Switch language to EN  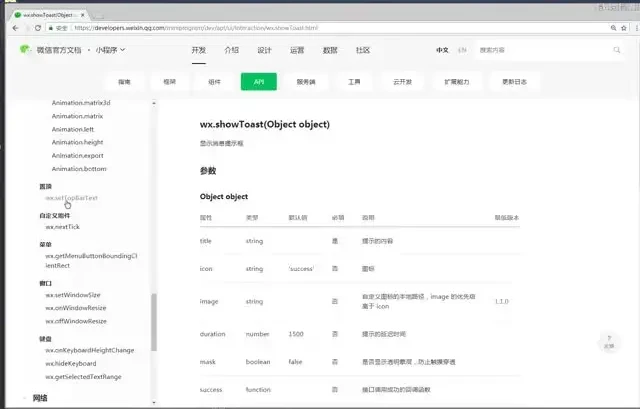coord(462,50)
